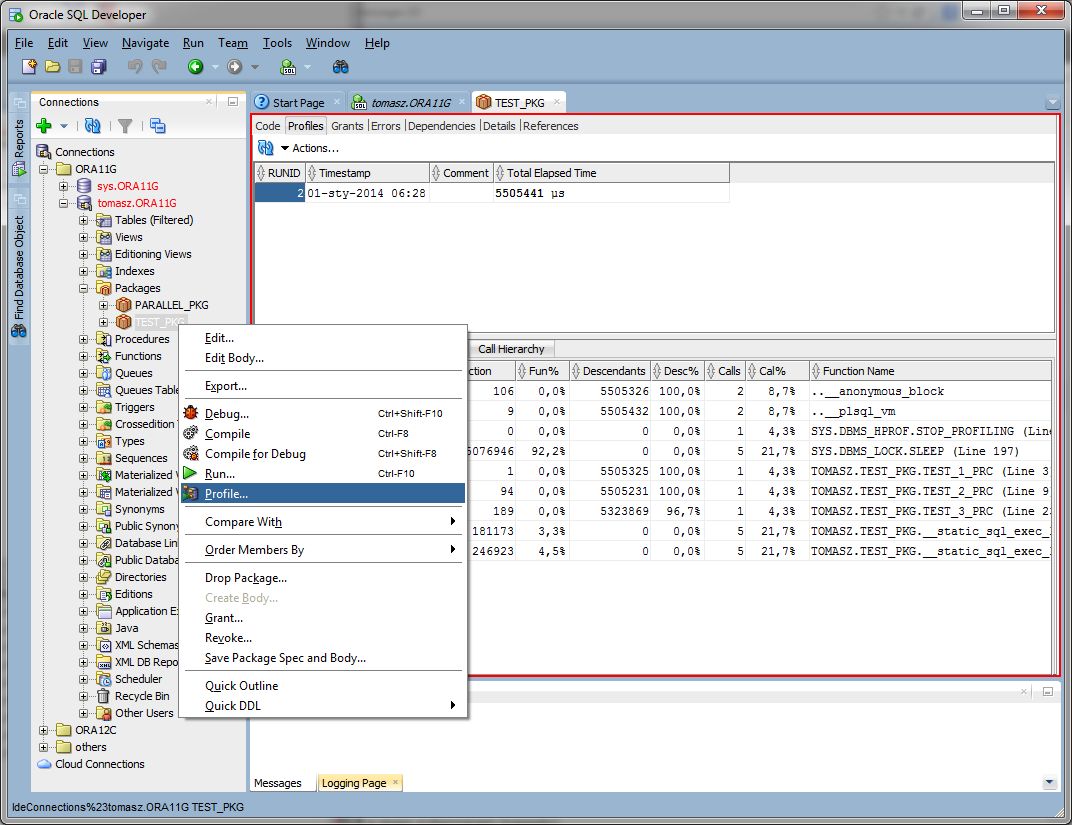The width and height of the screenshot is (1072, 825).
Task: Collapse the tomasz.ORA11G connection
Action: pyautogui.click(x=64, y=203)
